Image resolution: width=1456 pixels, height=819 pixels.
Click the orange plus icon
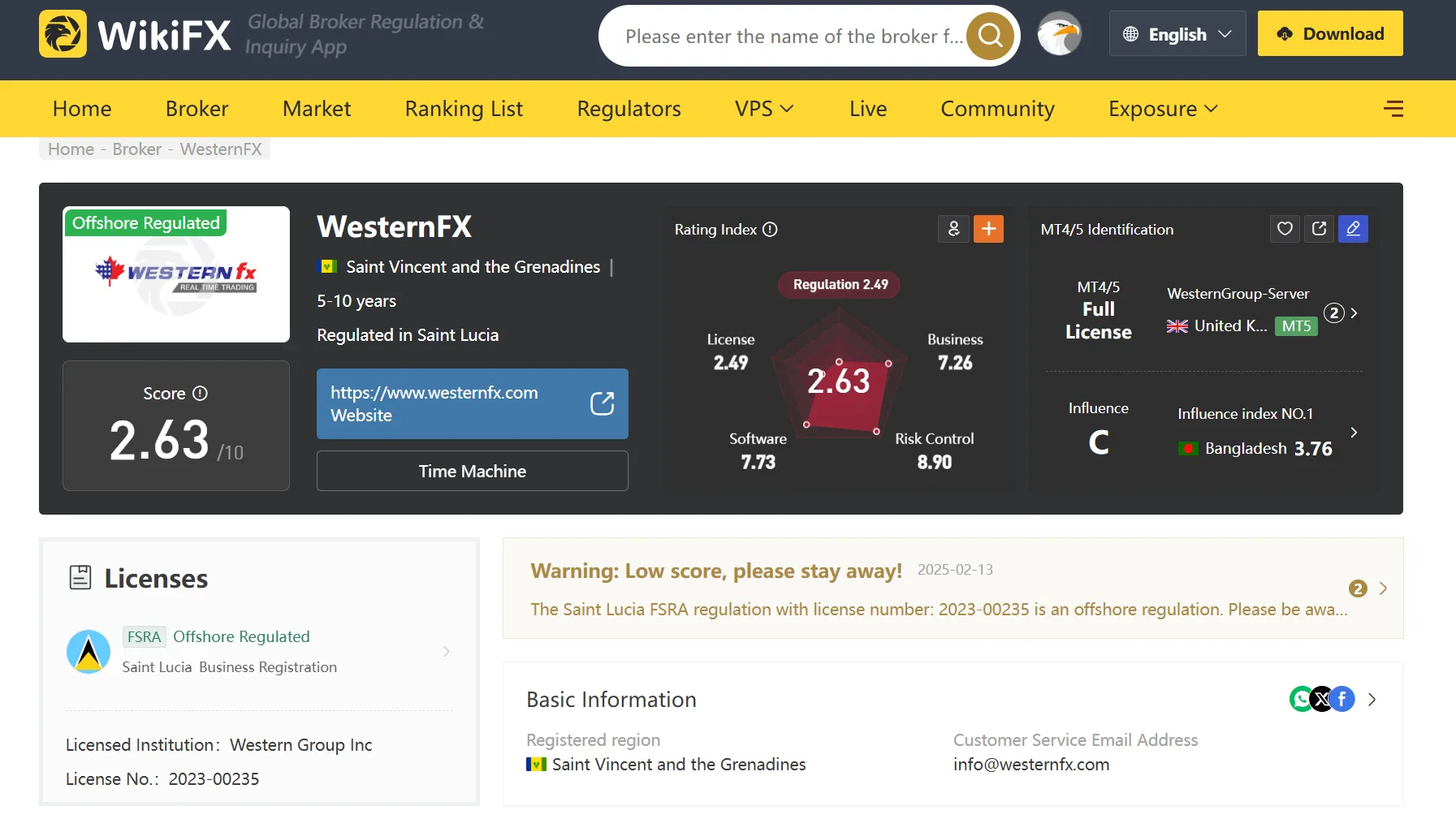pos(988,229)
